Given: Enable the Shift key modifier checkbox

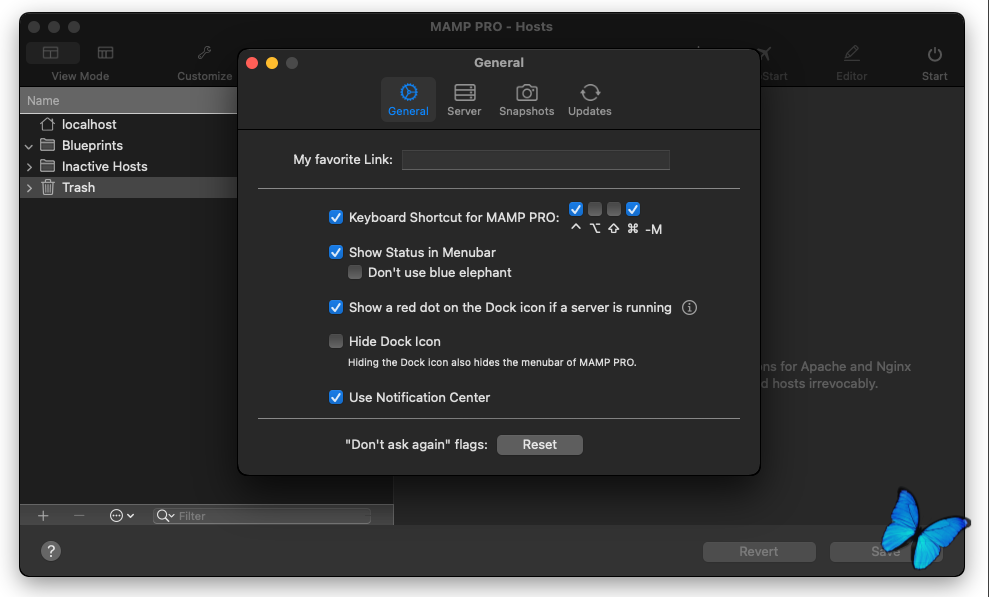Looking at the screenshot, I should (x=614, y=209).
